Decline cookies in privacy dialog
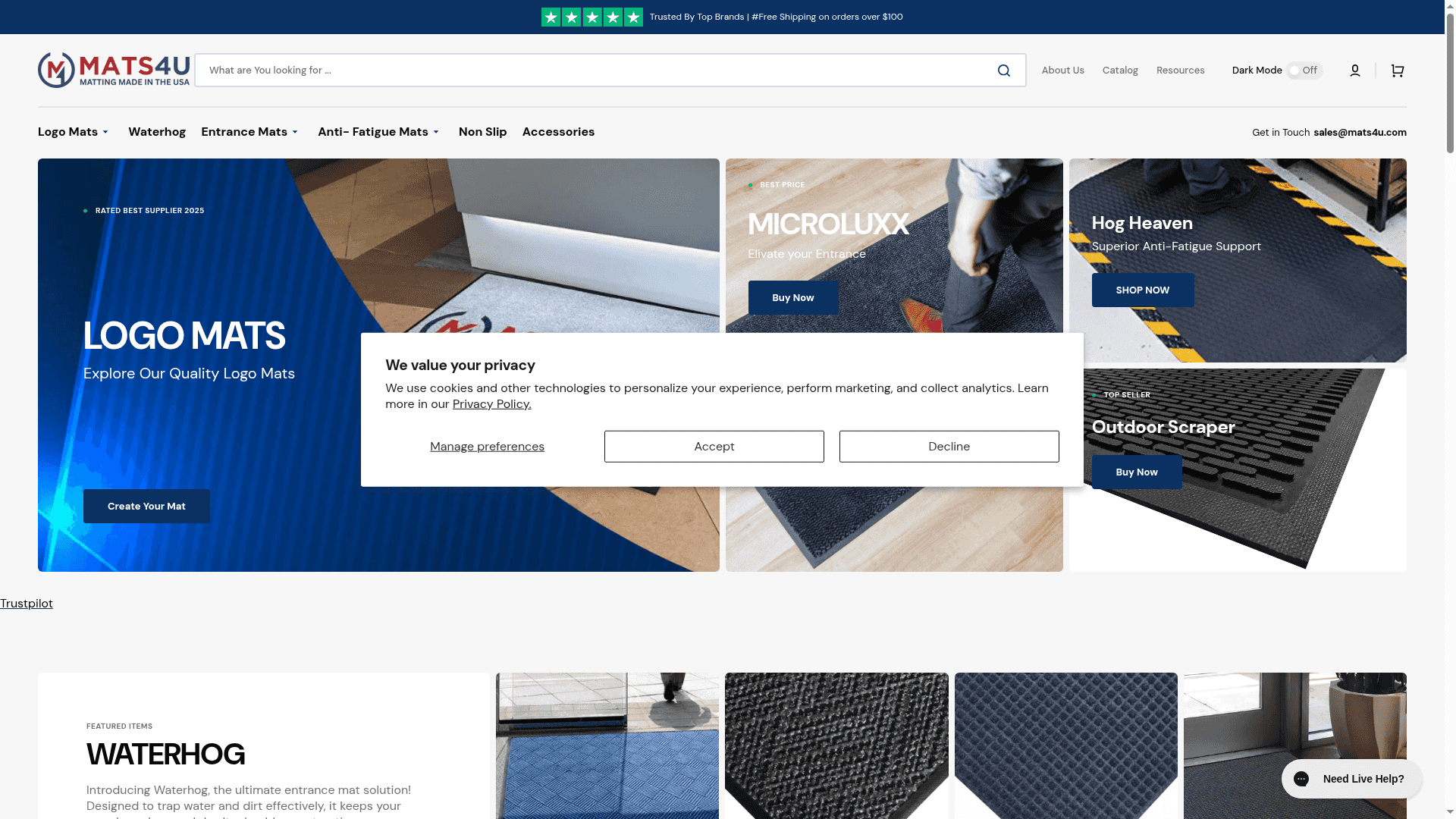The image size is (1456, 819). coord(949,447)
